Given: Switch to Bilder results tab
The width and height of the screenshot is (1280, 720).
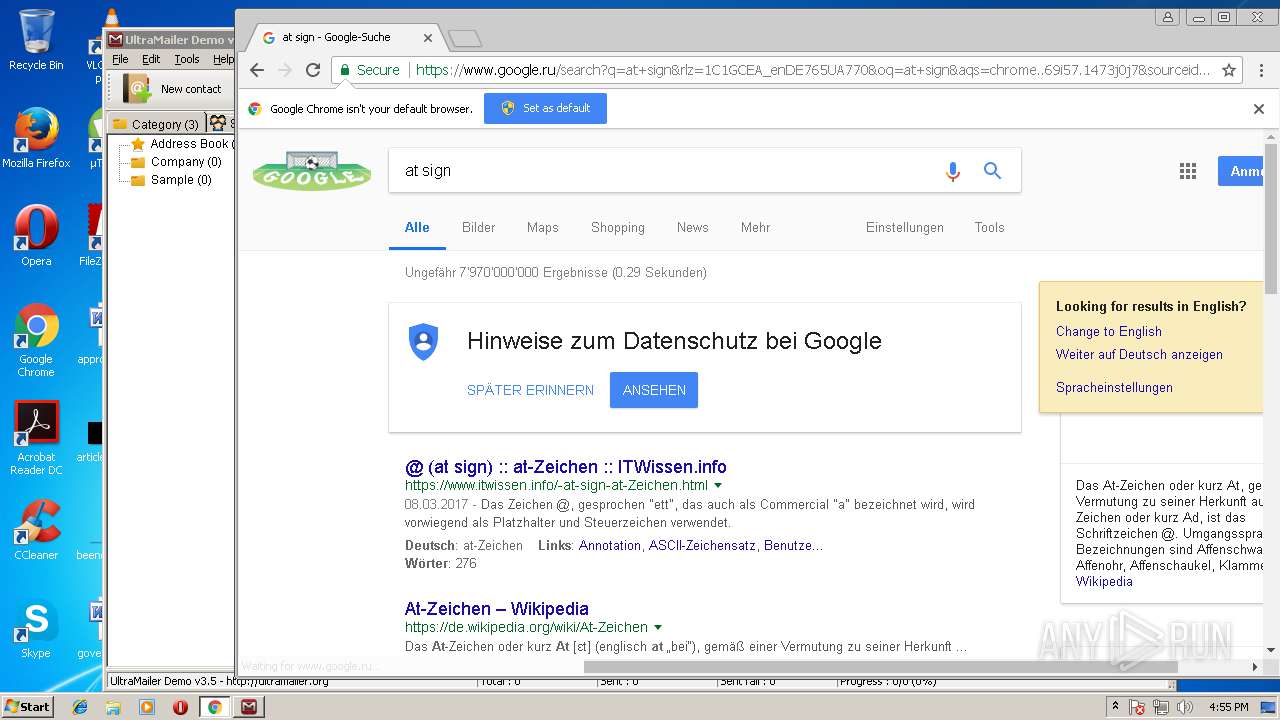Looking at the screenshot, I should click(479, 227).
